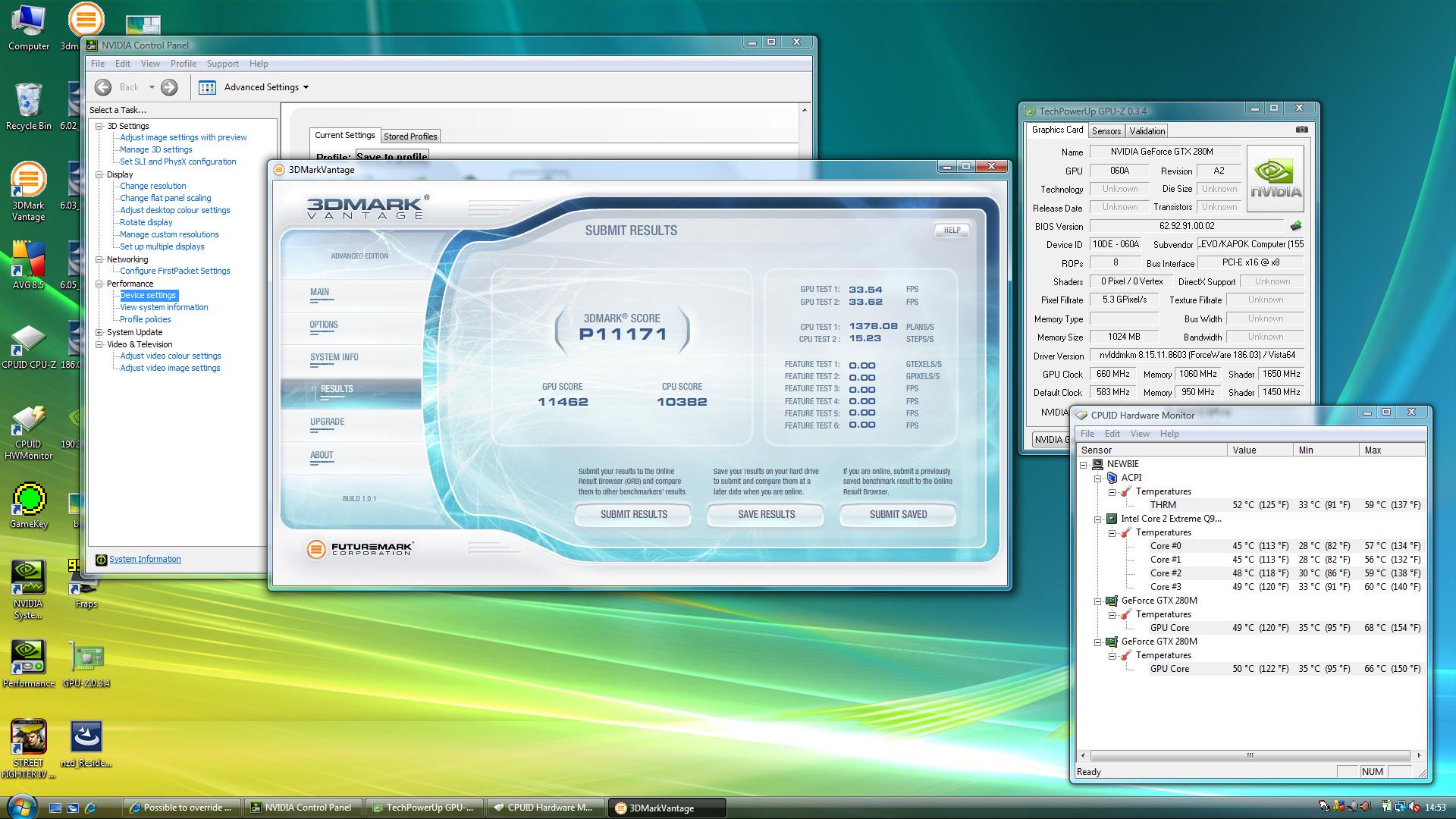1456x819 pixels.
Task: Collapse NEWBIE node in Hardware Monitor
Action: point(1084,464)
